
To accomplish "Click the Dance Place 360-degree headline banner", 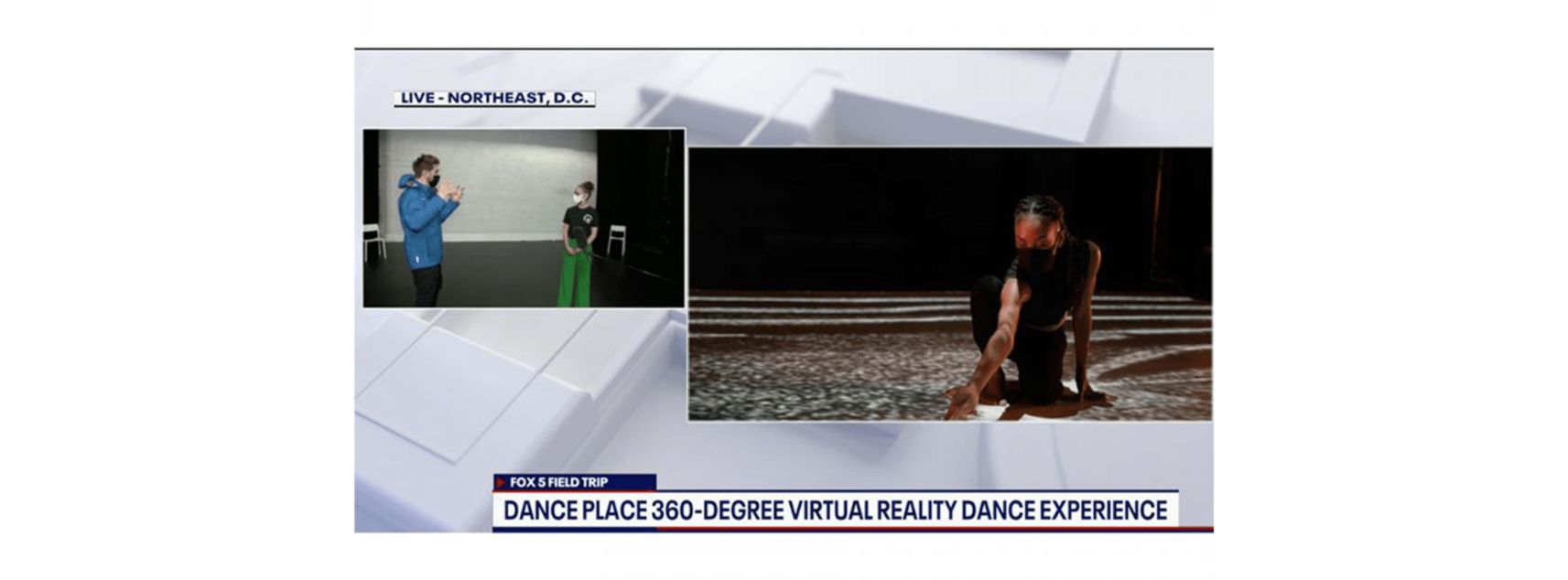I will (x=835, y=510).
